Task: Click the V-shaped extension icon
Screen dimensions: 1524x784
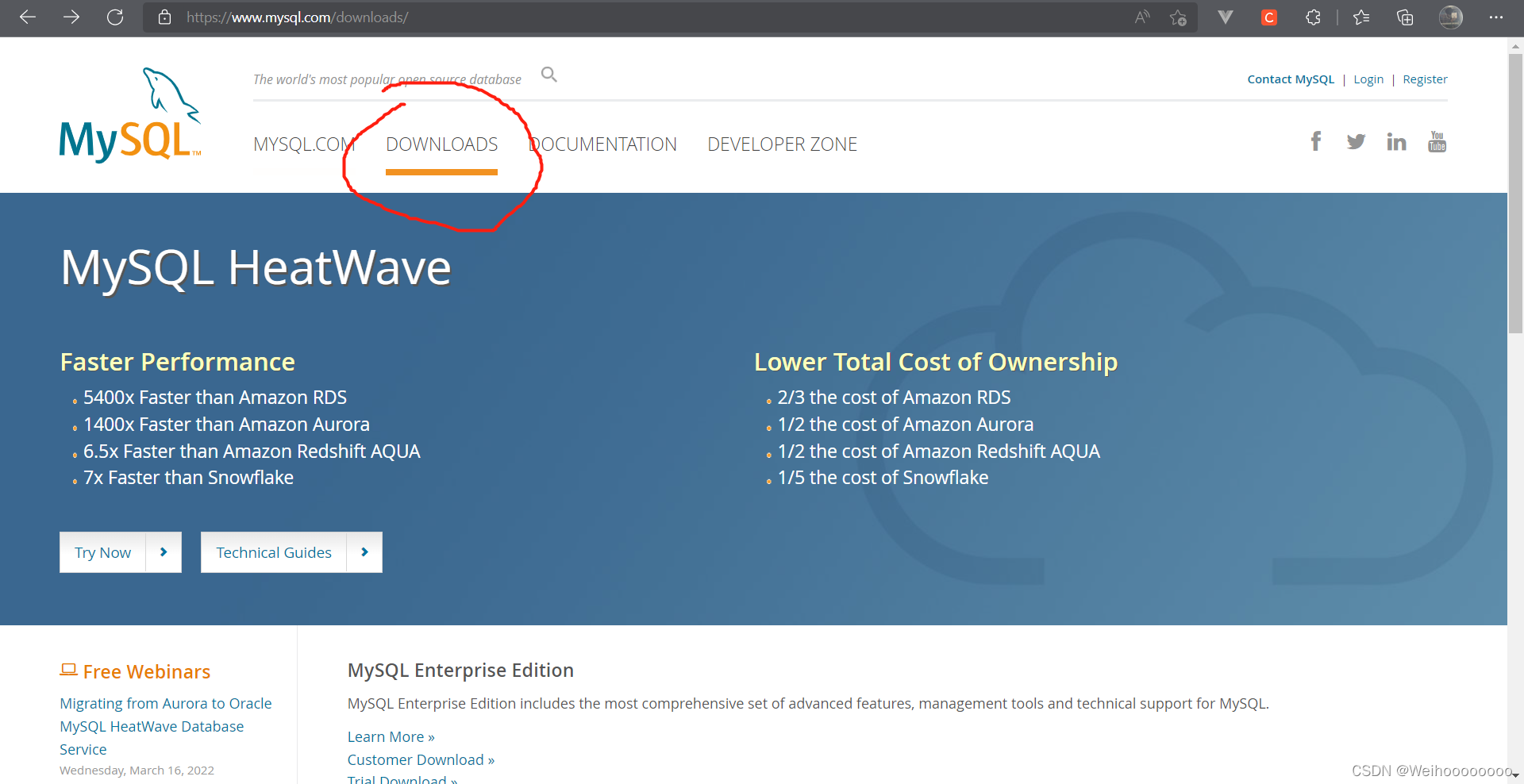Action: point(1226,17)
